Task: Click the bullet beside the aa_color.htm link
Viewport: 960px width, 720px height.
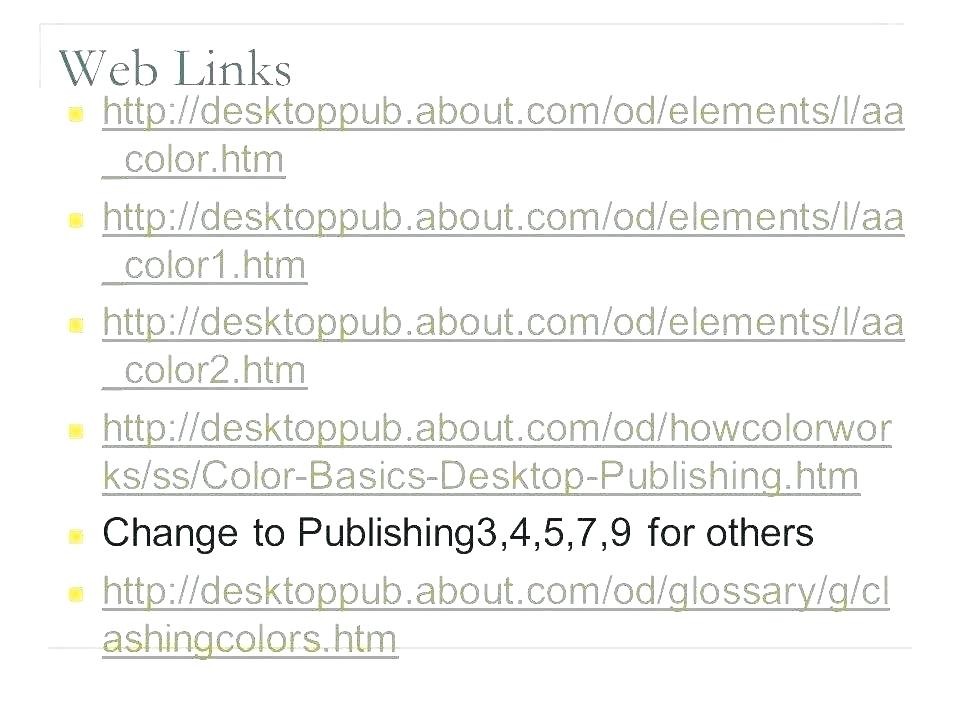Action: 75,116
